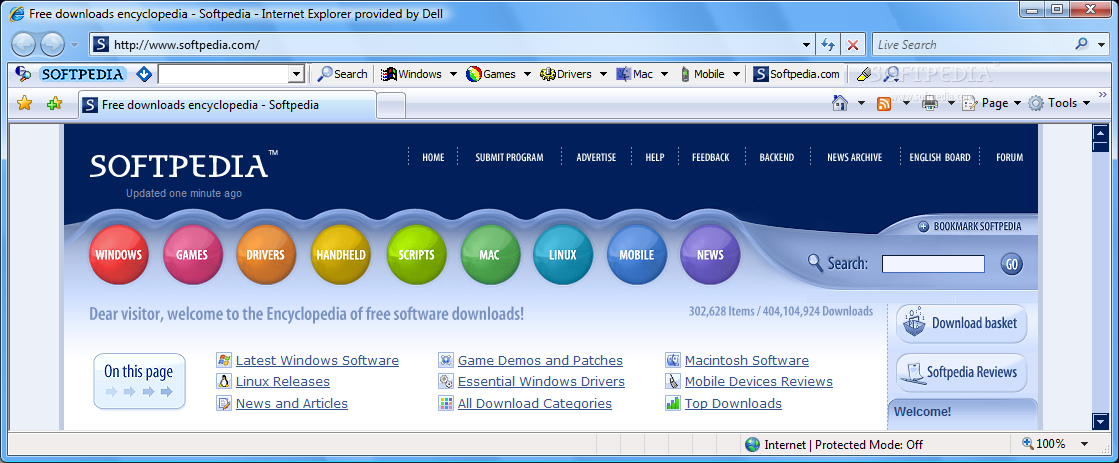Open the toolbar Mobile category menu
Viewport: 1119px width, 463px height.
click(708, 73)
